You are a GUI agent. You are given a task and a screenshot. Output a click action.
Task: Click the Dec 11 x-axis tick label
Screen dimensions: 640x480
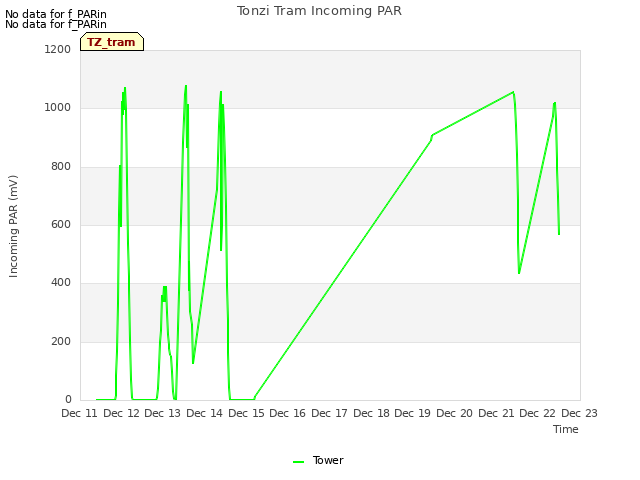point(80,413)
